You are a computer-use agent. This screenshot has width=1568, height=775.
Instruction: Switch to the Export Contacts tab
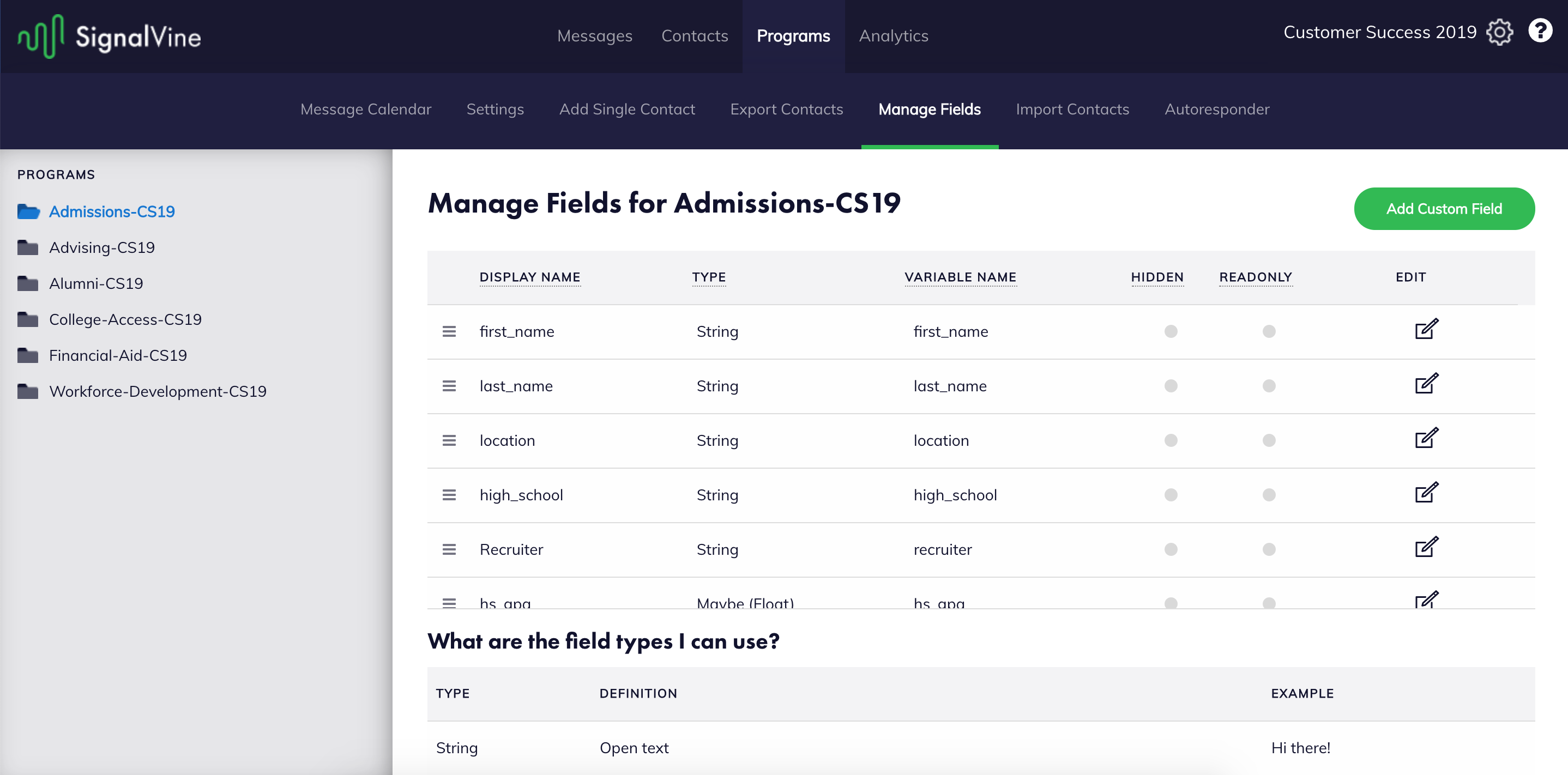point(786,109)
